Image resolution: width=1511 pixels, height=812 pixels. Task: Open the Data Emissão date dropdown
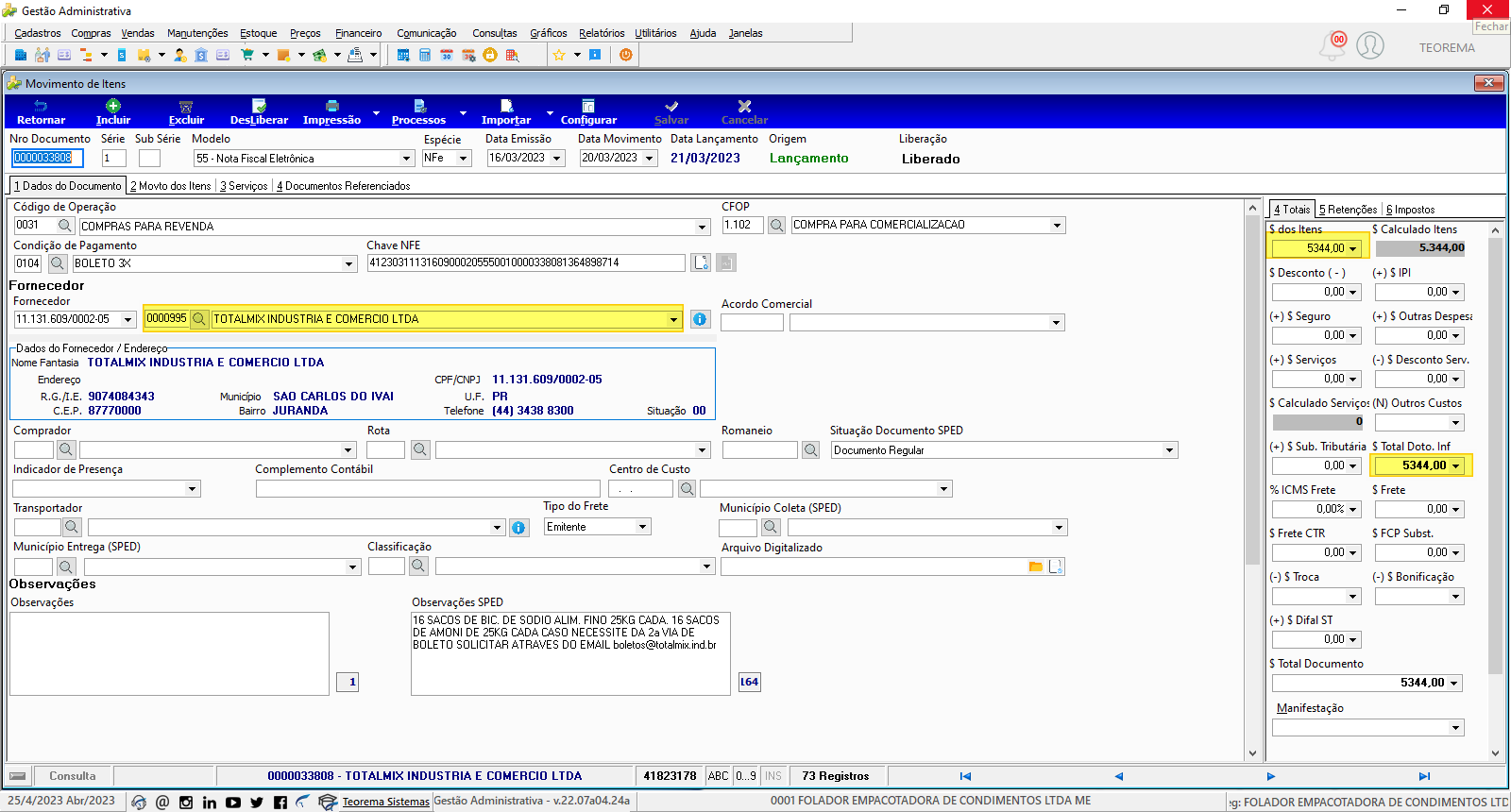click(557, 159)
